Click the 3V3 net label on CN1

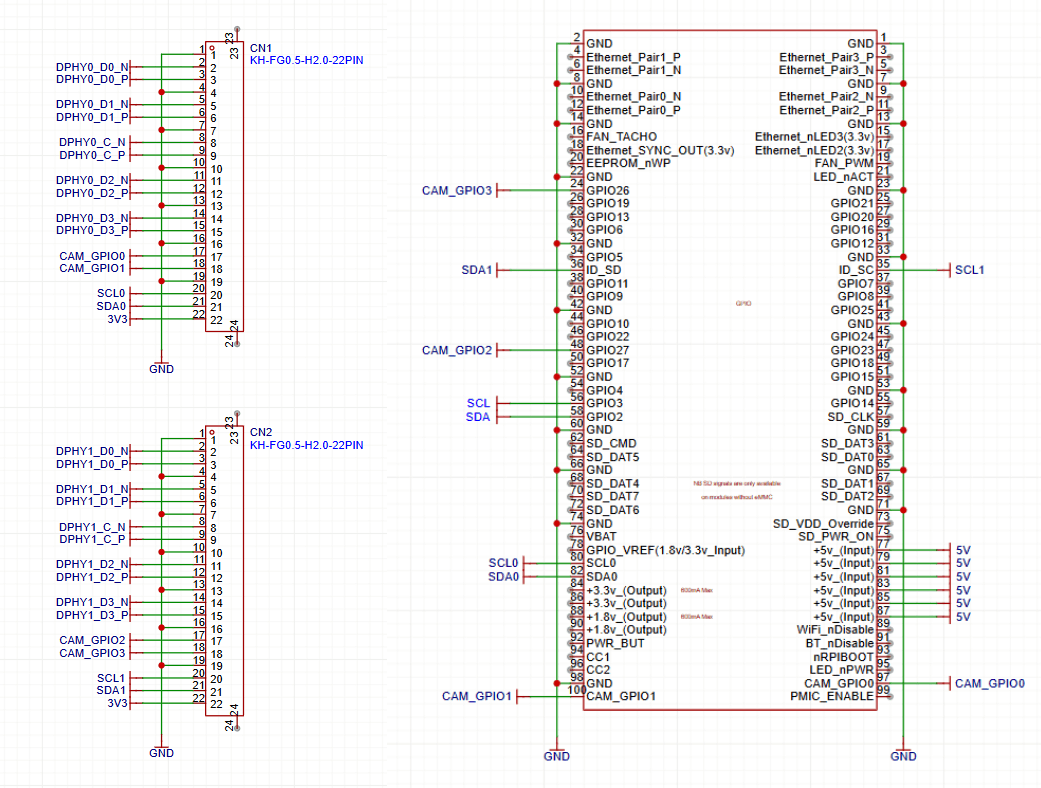pos(117,319)
